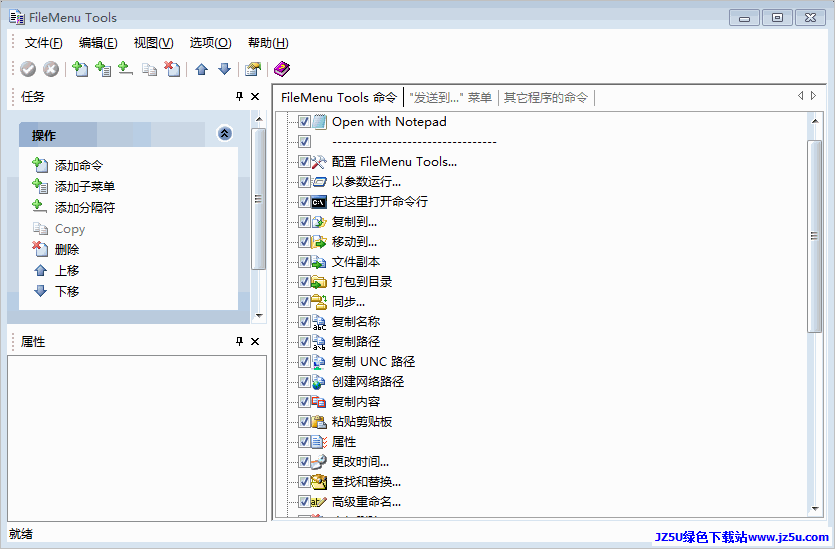Click the command list scroll down arrow

814,509
